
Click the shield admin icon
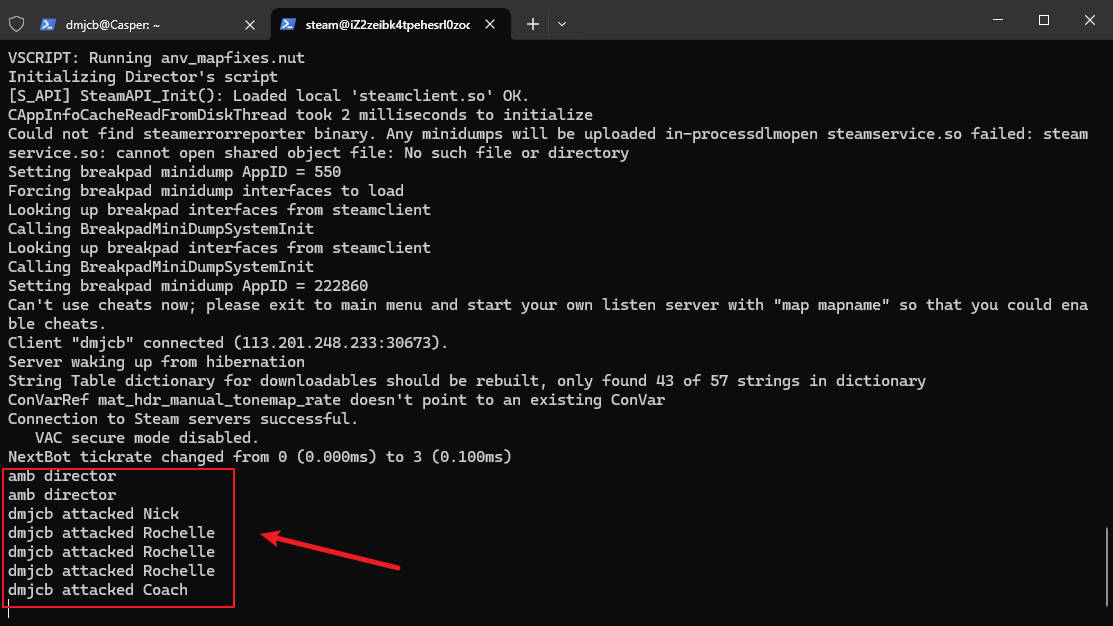coord(16,24)
